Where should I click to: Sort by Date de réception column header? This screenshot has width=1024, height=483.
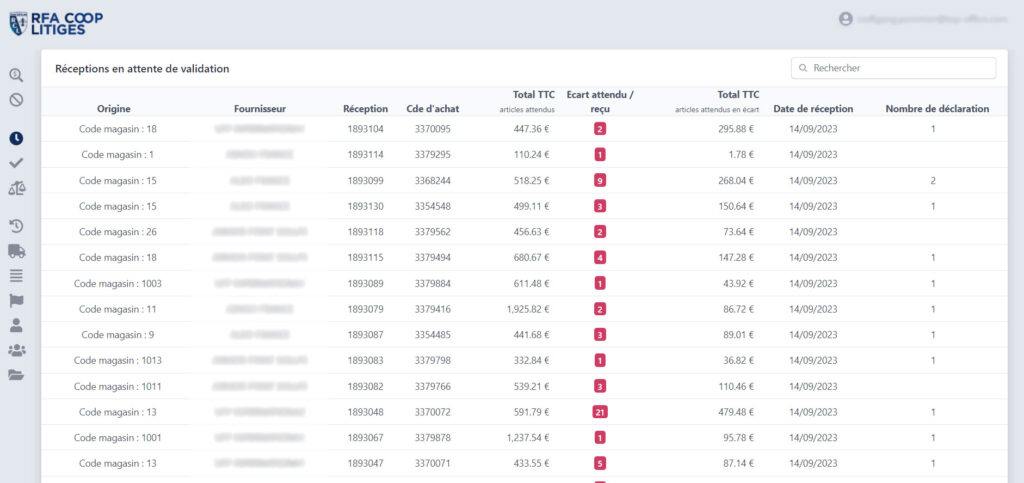(x=813, y=109)
